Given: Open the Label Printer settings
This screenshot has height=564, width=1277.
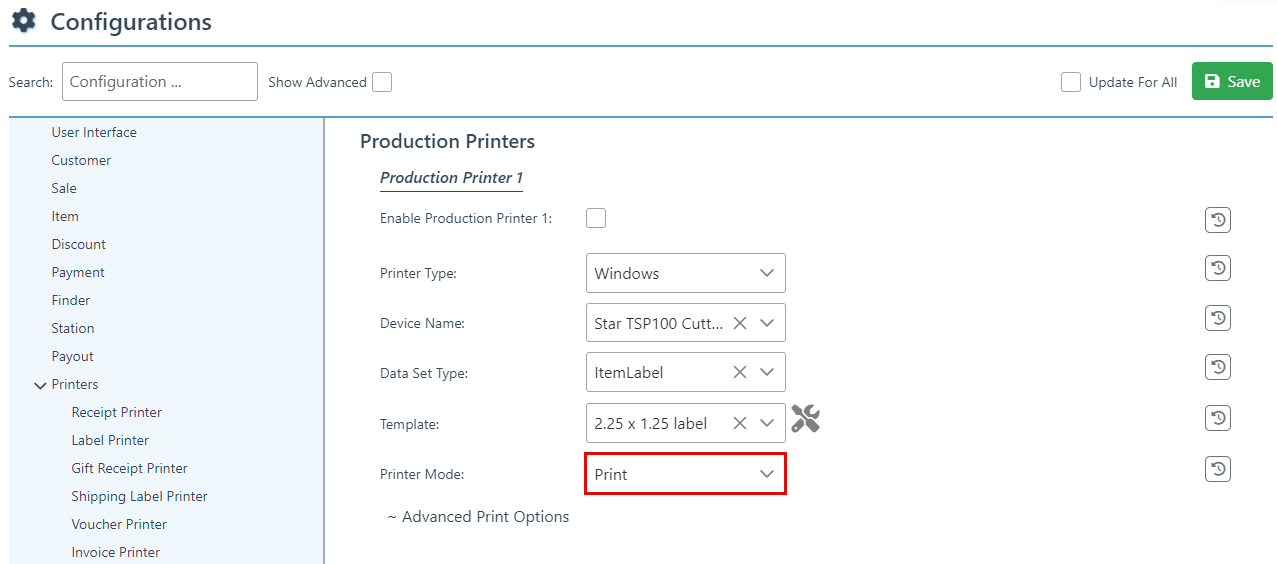Looking at the screenshot, I should (110, 440).
